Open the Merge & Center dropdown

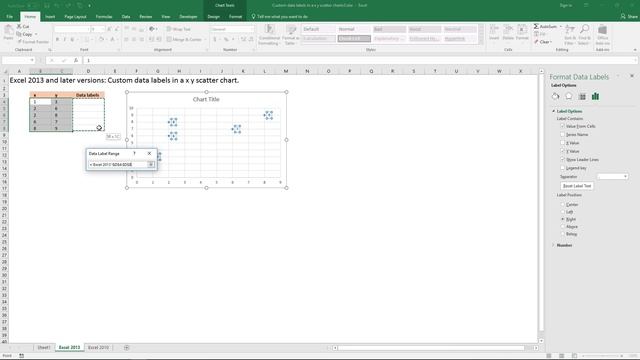(205, 40)
